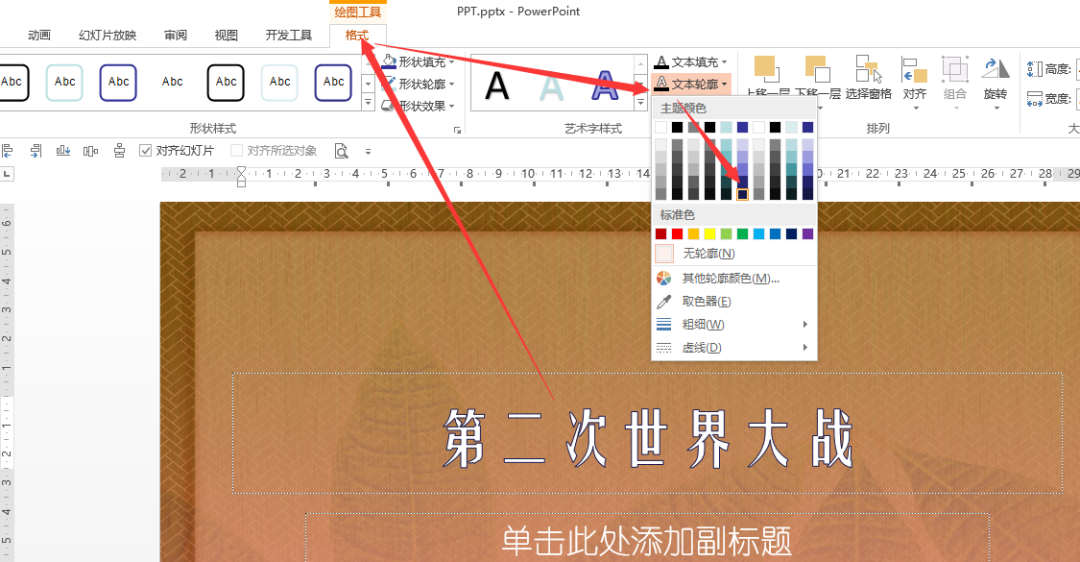
Task: Toggle the 对齐所选对象 checkbox
Action: coord(236,151)
